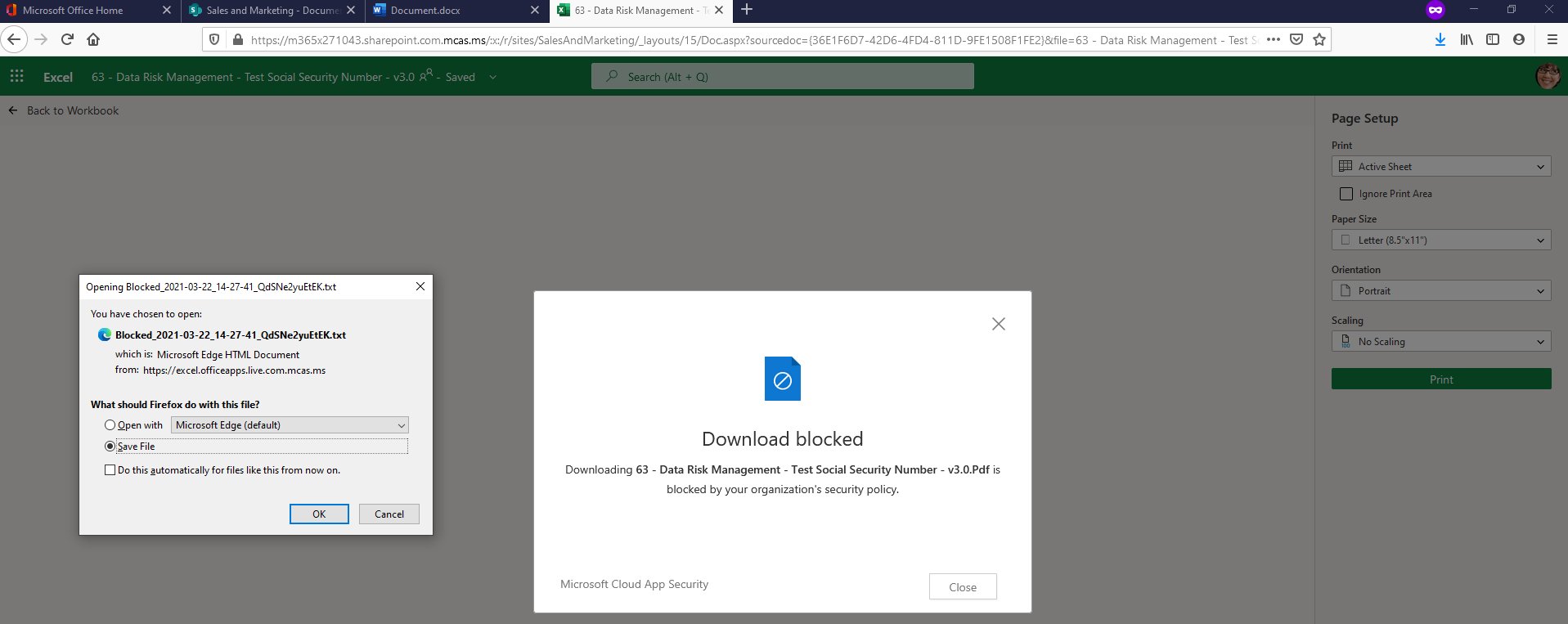This screenshot has width=1568, height=624.
Task: Close the Download blocked dialog with X
Action: pyautogui.click(x=999, y=324)
